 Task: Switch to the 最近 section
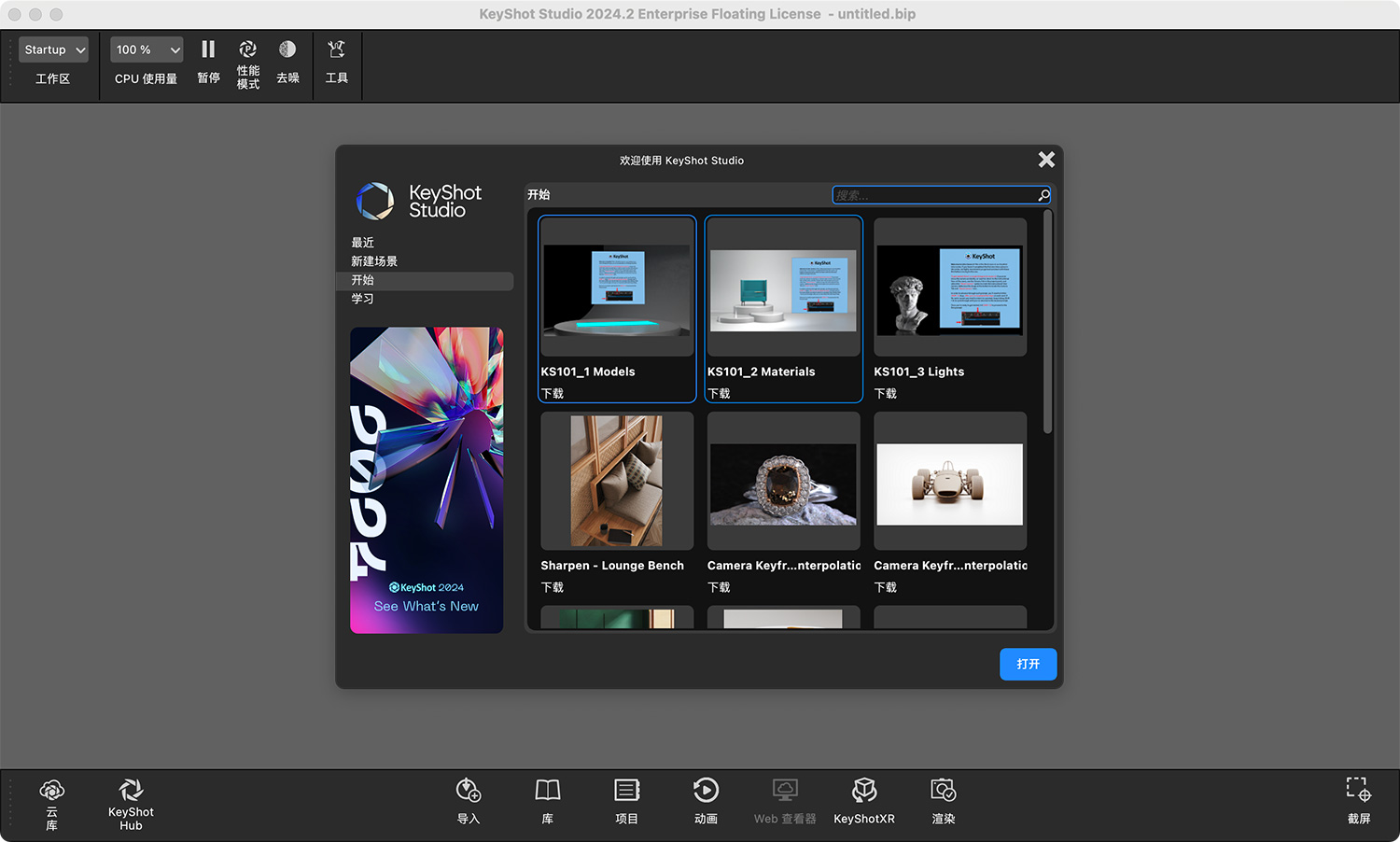[363, 242]
